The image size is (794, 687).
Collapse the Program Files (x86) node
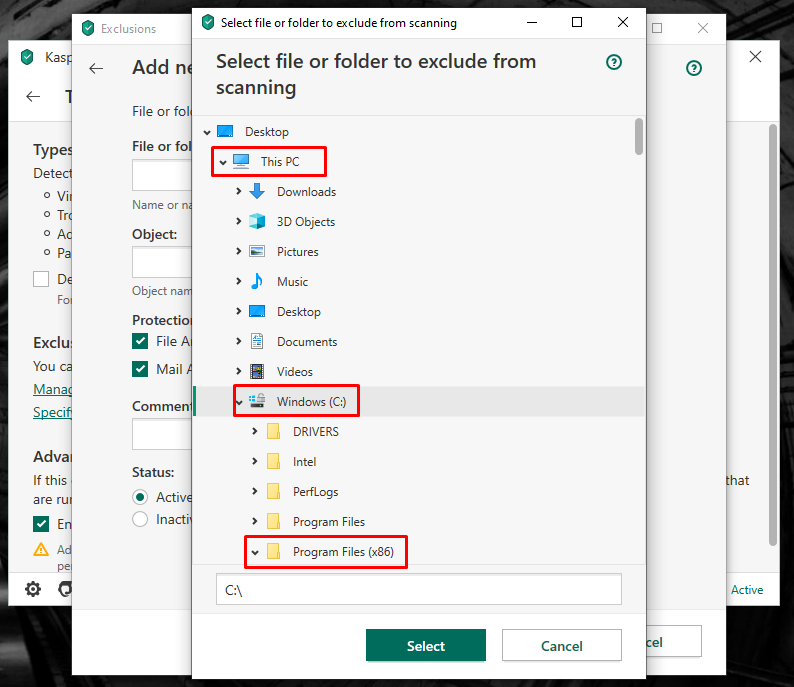pos(255,552)
